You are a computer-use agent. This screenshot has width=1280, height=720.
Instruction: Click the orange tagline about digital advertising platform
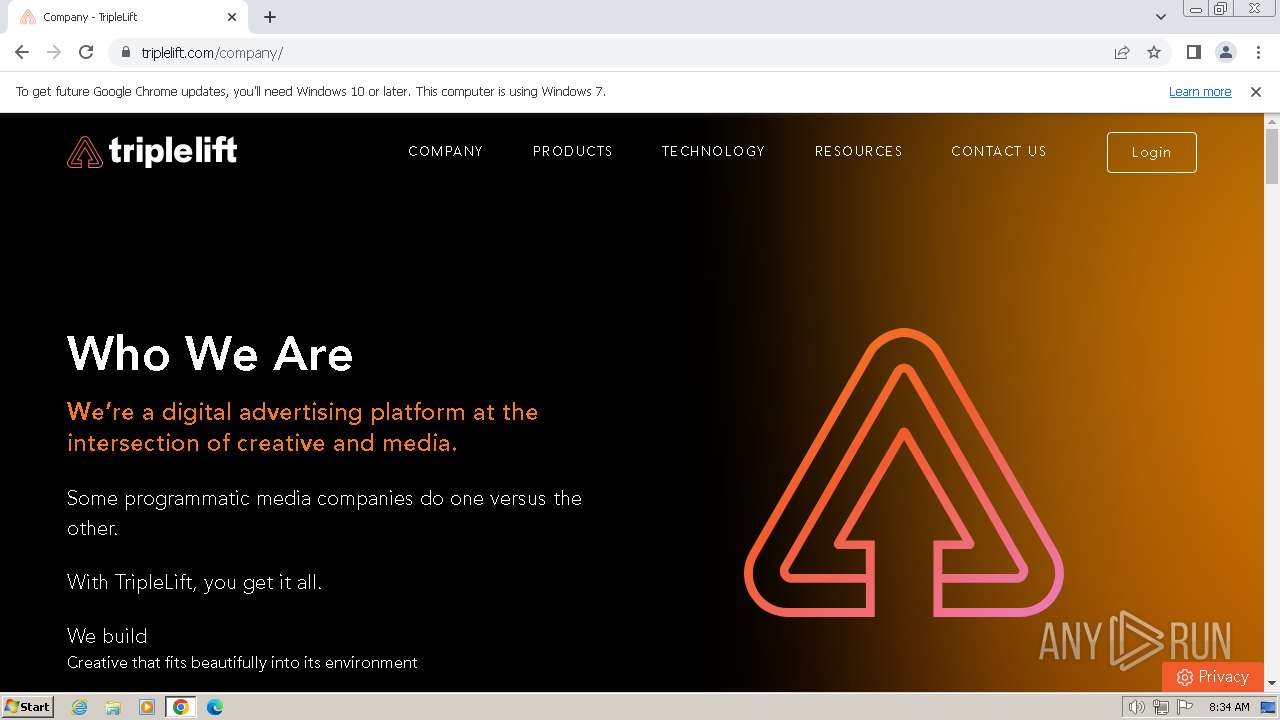303,427
